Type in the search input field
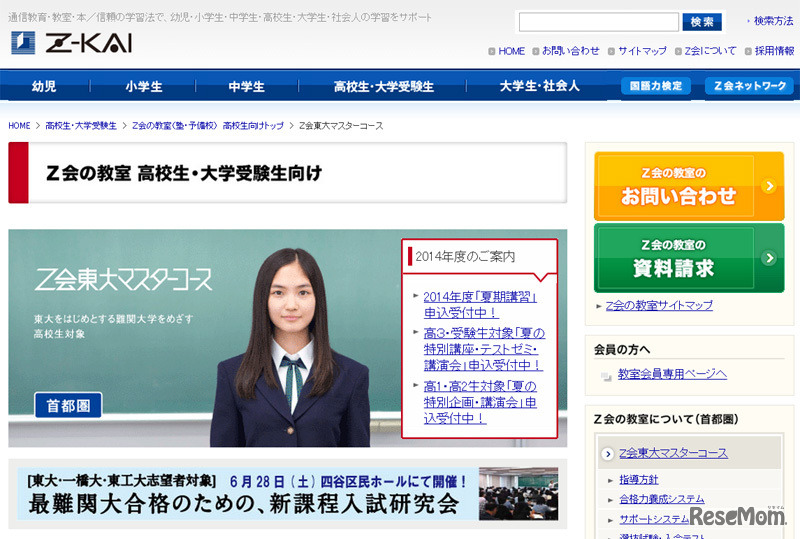The image size is (800, 539). tap(598, 22)
